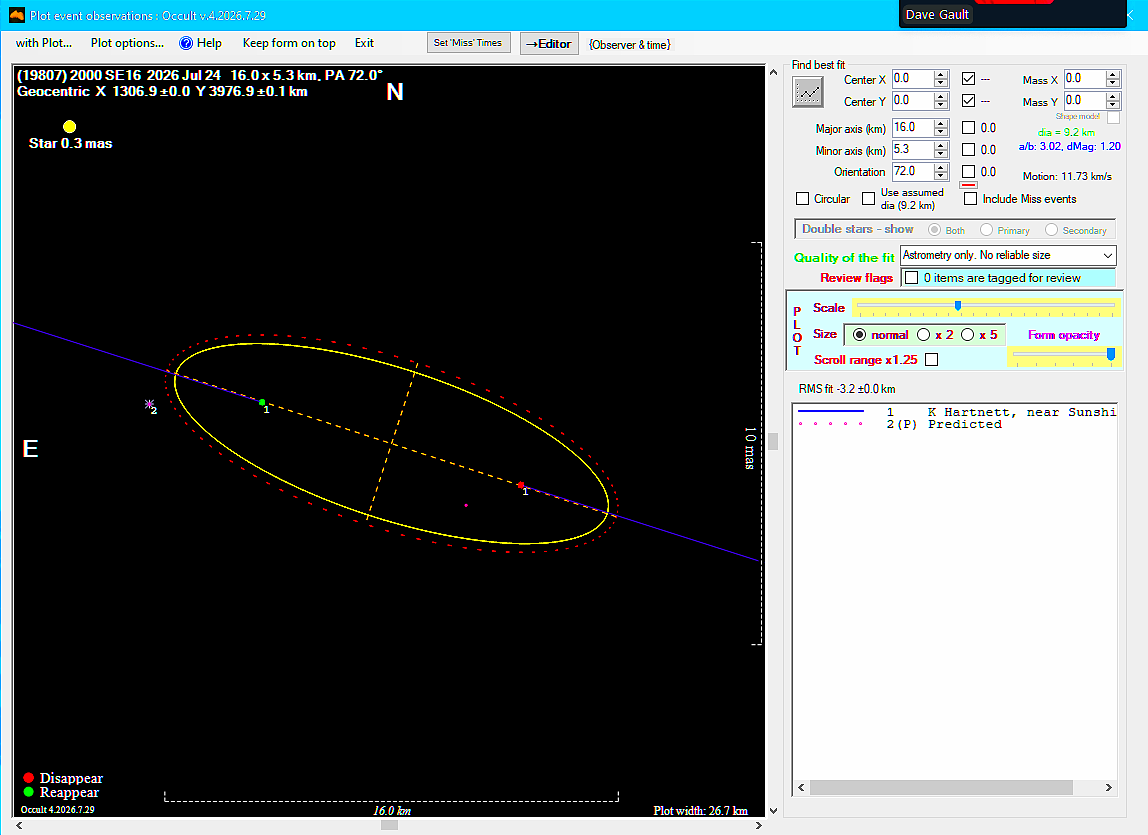Toggle the Center Y fit checkbox

tap(968, 101)
